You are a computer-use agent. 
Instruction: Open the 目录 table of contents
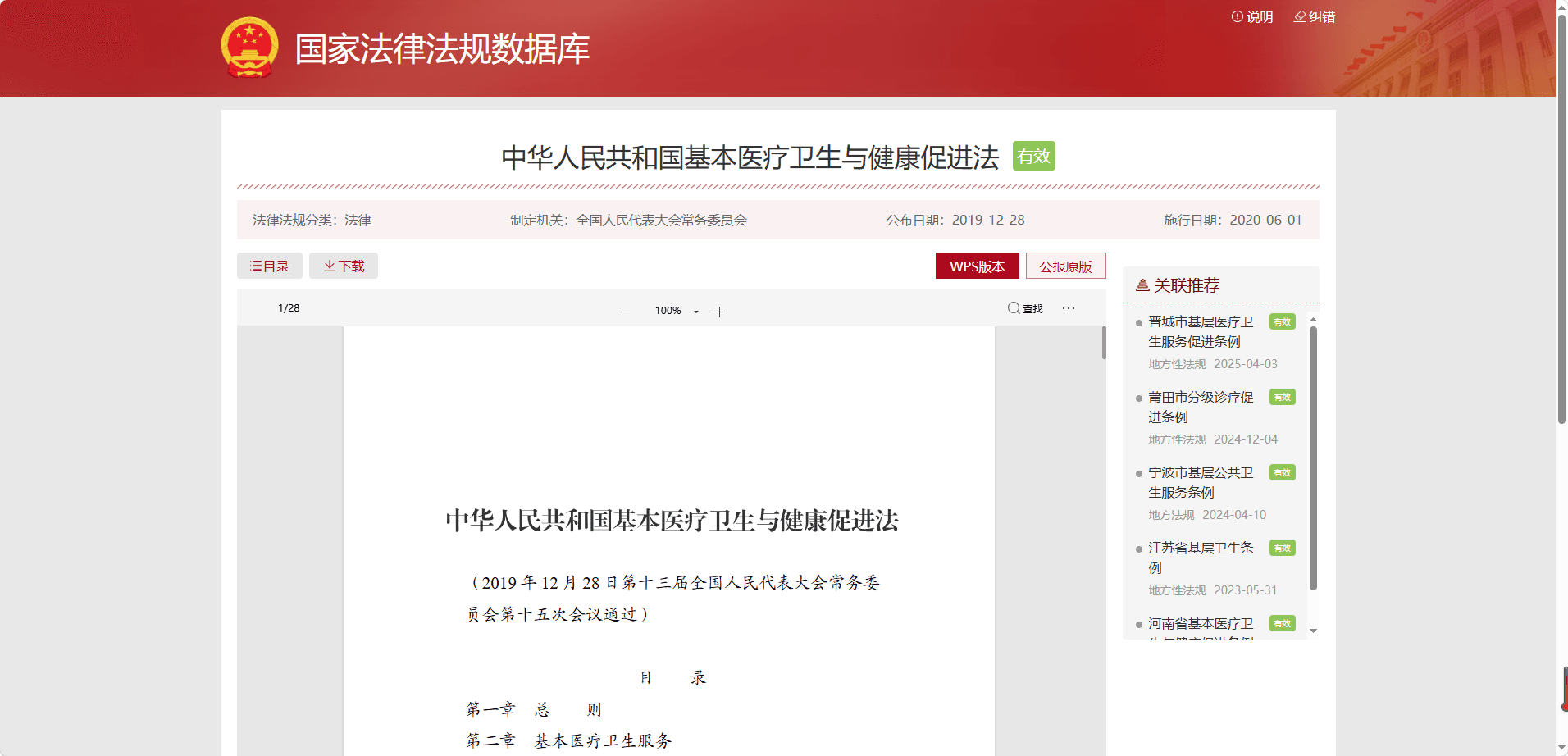pyautogui.click(x=270, y=266)
